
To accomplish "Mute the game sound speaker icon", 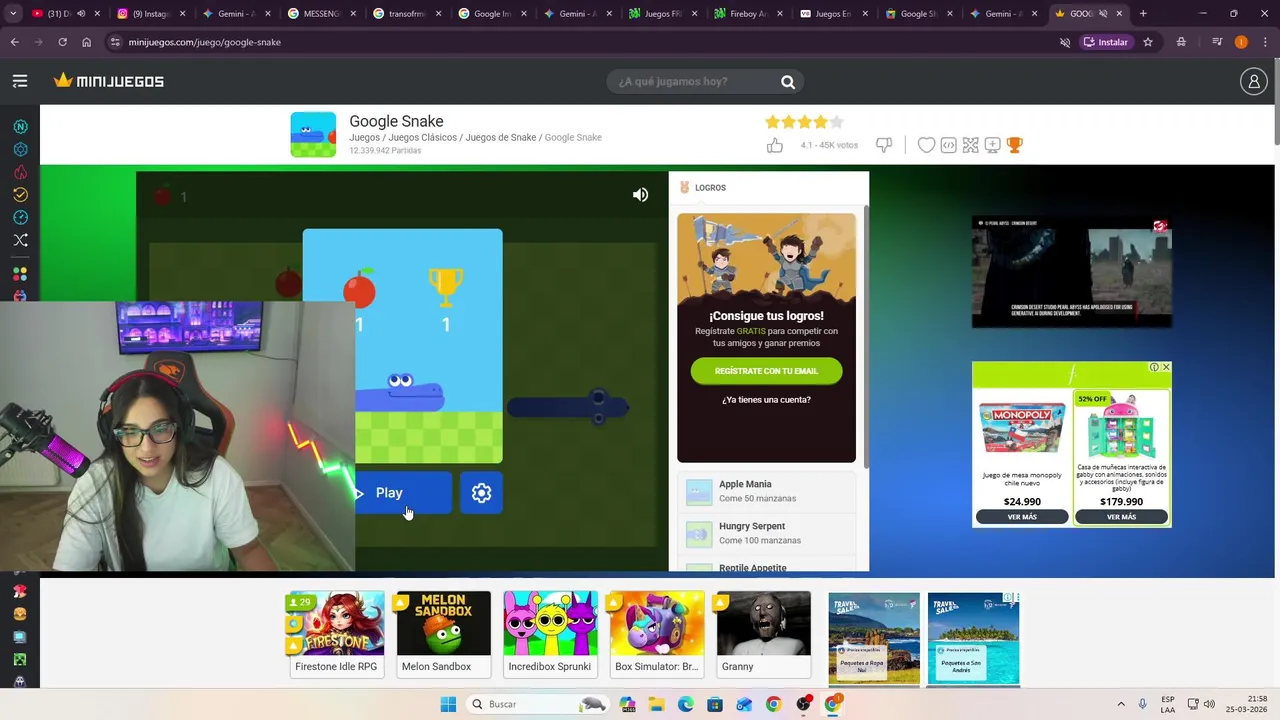I will coord(640,195).
